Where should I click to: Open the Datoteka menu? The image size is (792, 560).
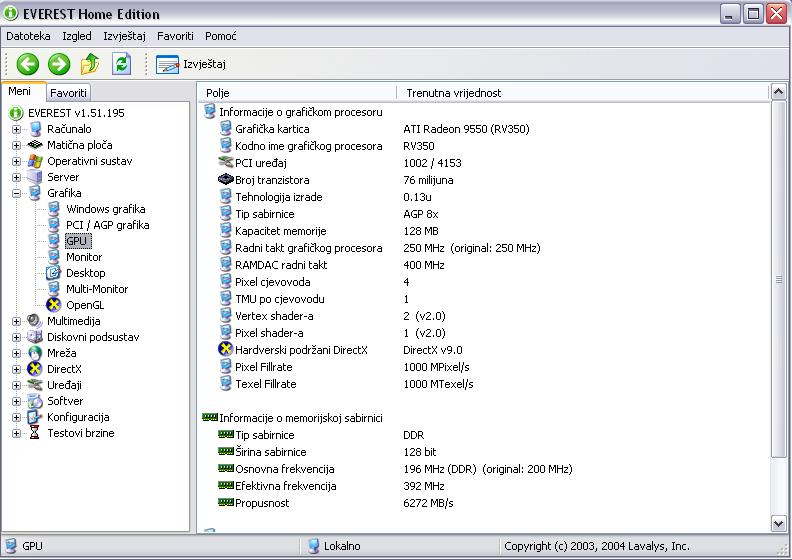click(x=28, y=36)
